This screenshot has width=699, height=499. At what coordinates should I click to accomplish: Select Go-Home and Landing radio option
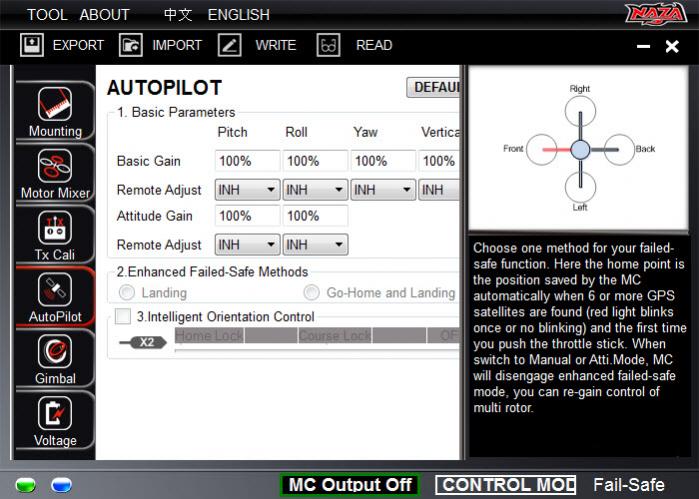(311, 293)
